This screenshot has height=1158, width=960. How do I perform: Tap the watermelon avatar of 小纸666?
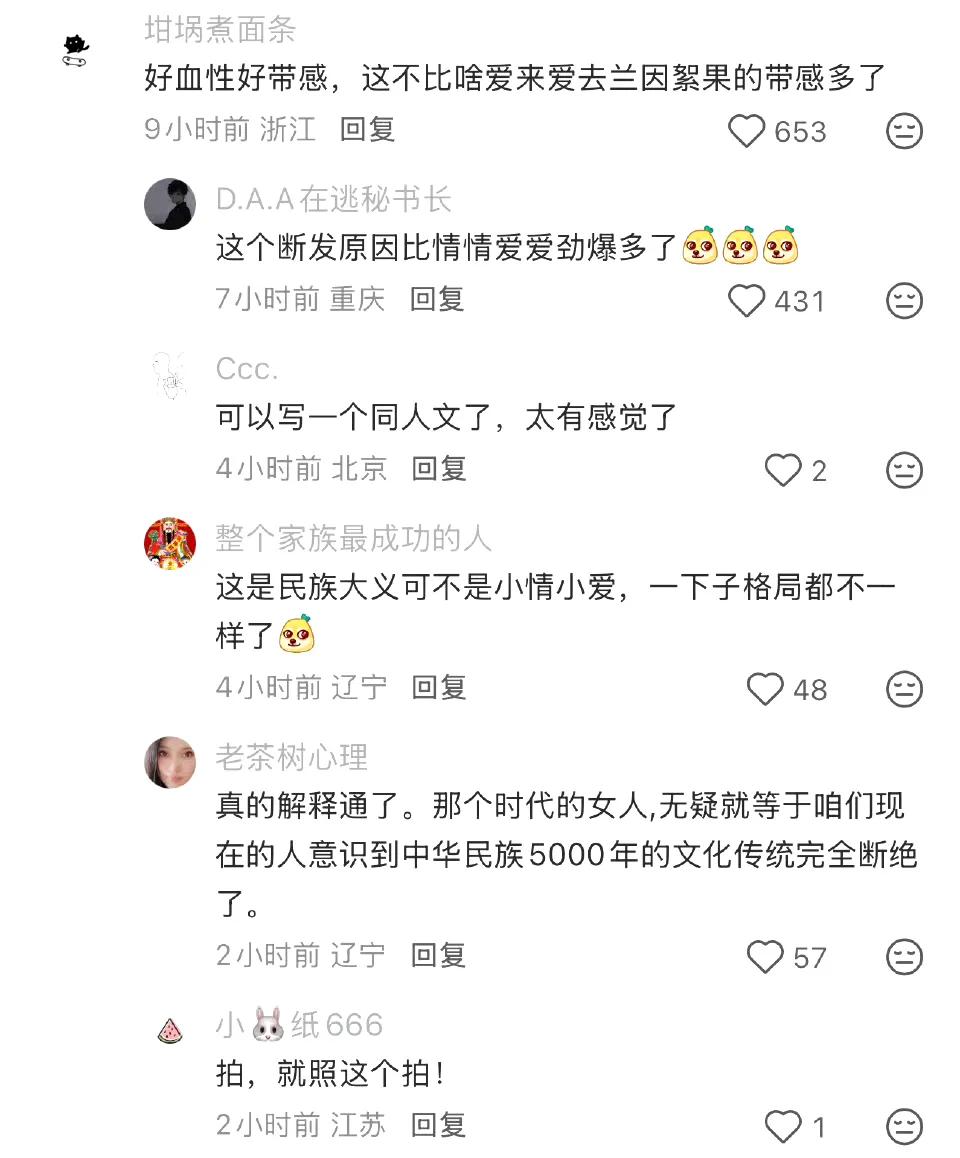pyautogui.click(x=170, y=1030)
